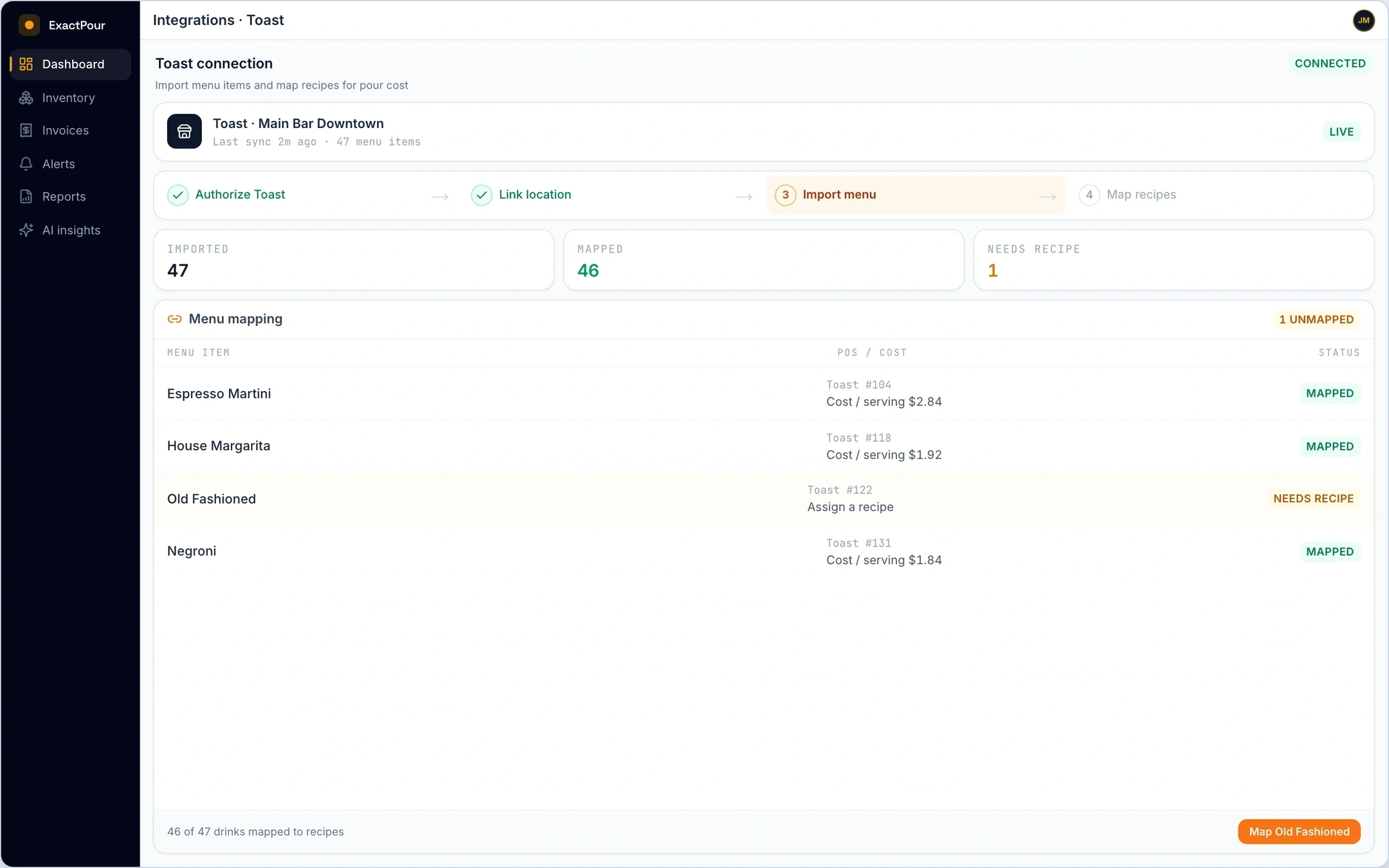This screenshot has width=1389, height=868.
Task: Select AI insights menu item
Action: click(x=71, y=230)
